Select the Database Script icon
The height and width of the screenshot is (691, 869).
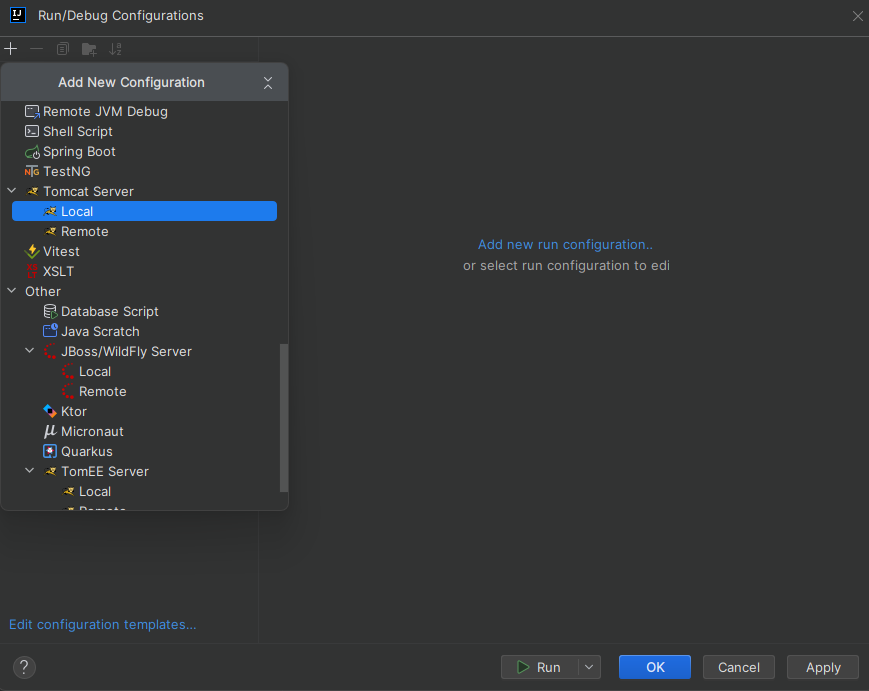coord(50,311)
